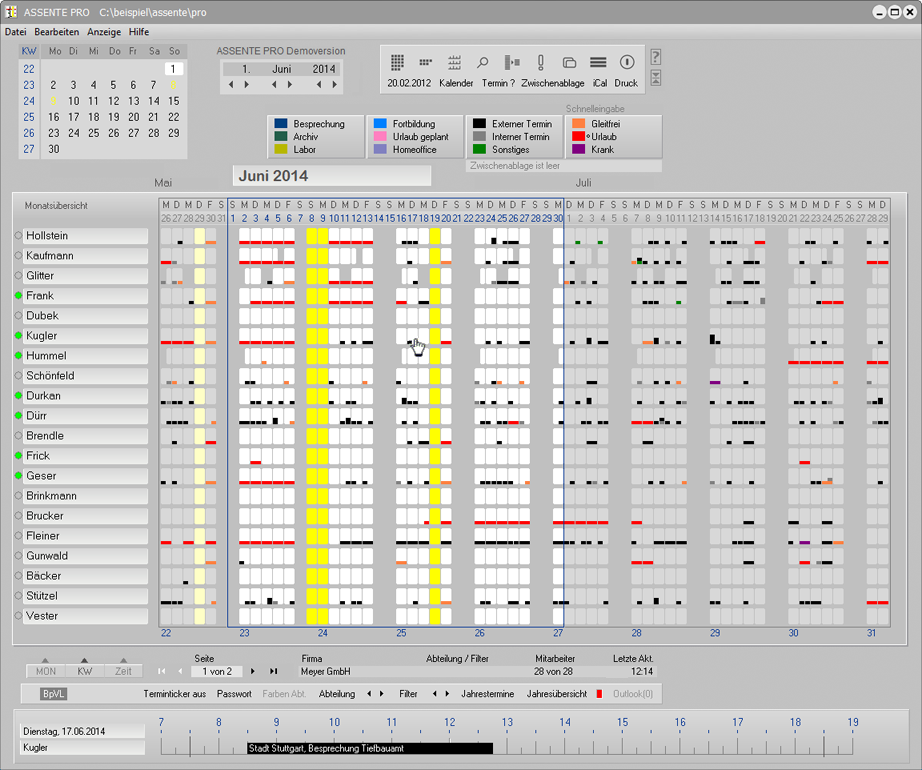Click the Juli next-month label
Screen dimensions: 922x770
pos(583,183)
